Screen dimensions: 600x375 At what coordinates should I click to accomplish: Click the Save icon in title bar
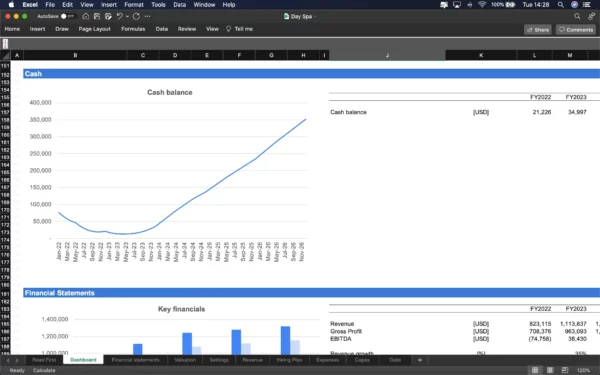point(97,16)
